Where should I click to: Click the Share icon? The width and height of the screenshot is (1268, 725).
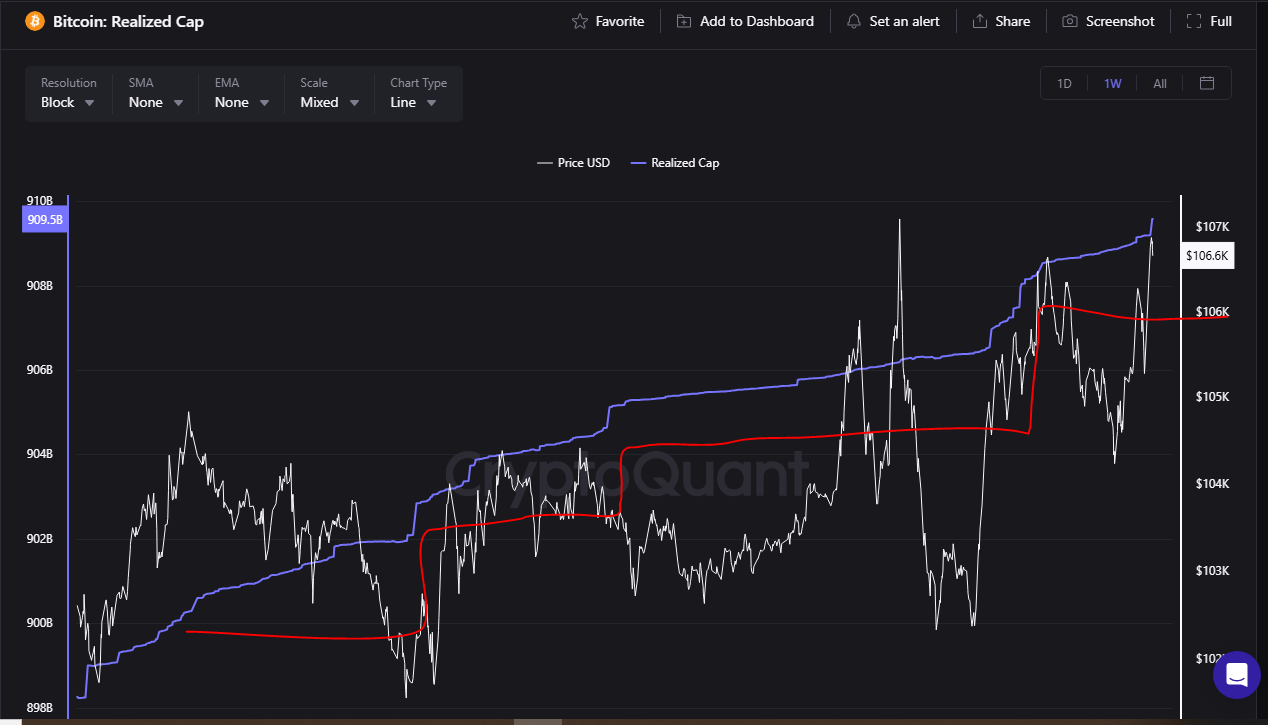[x=980, y=21]
